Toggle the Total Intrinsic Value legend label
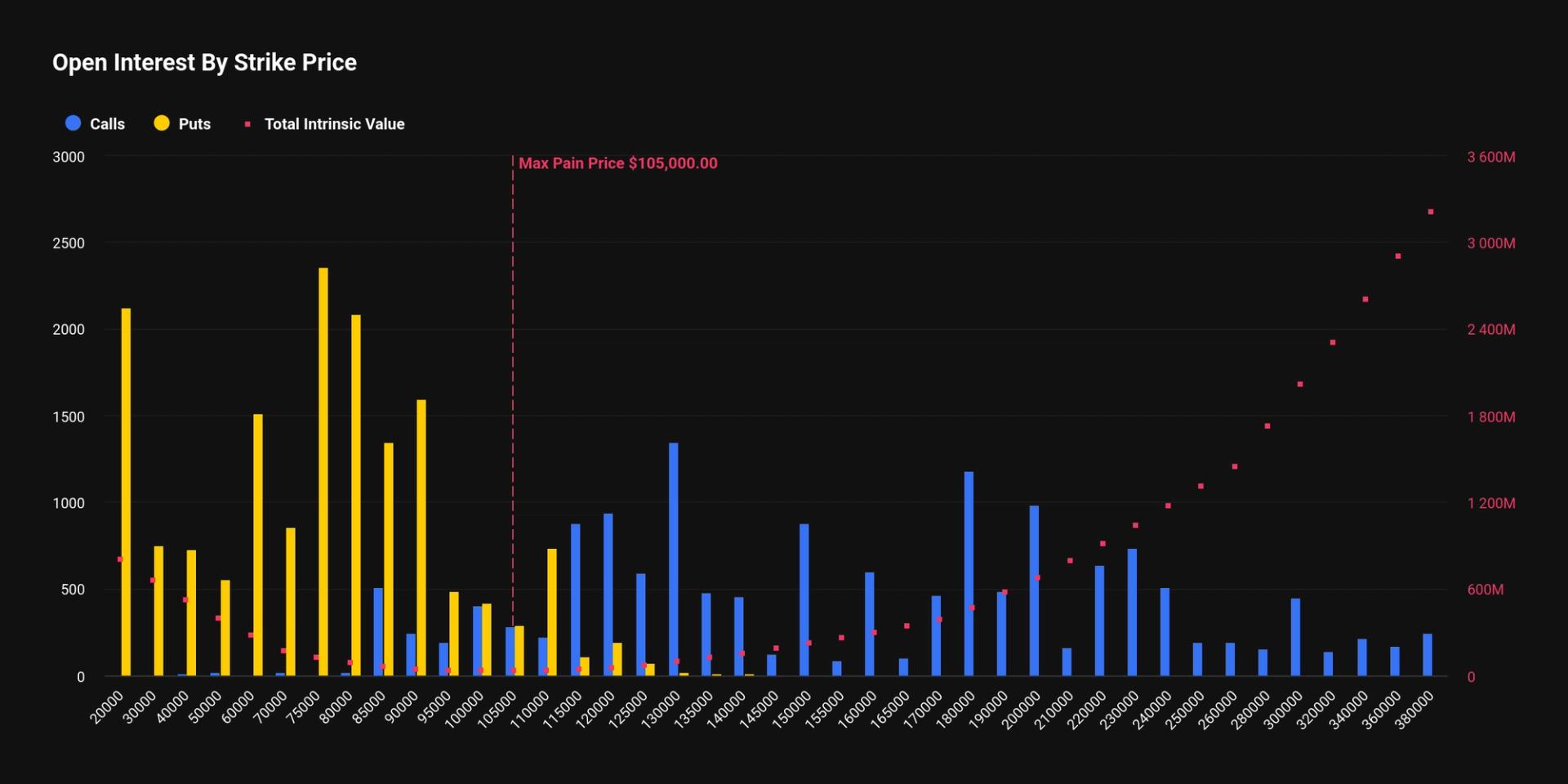This screenshot has height=784, width=1568. point(334,124)
